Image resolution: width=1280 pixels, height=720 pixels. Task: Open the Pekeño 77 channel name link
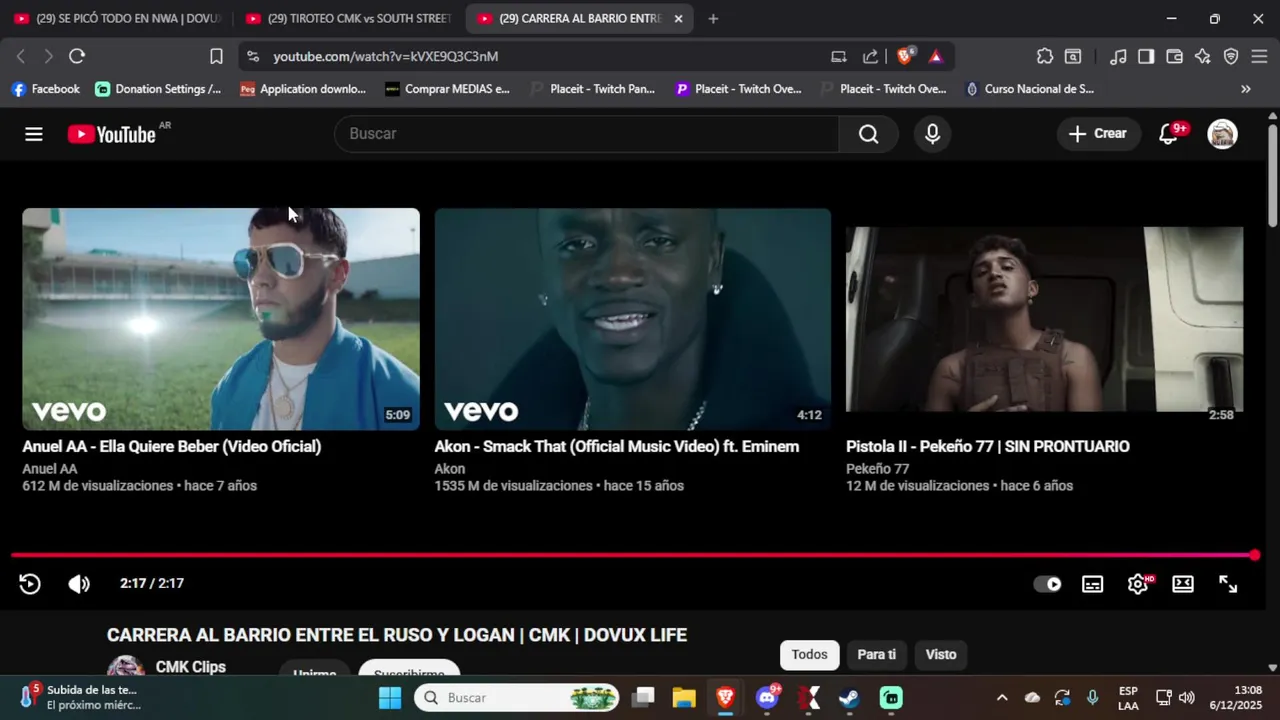coord(878,469)
